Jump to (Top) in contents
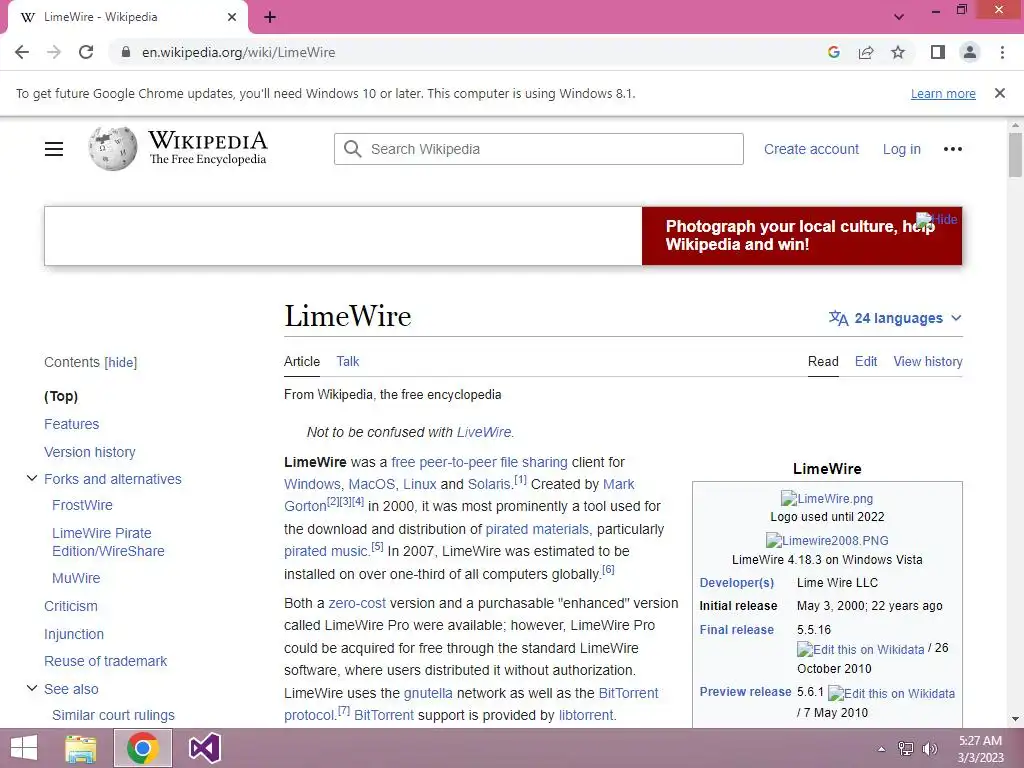1024x768 pixels. pyautogui.click(x=61, y=396)
